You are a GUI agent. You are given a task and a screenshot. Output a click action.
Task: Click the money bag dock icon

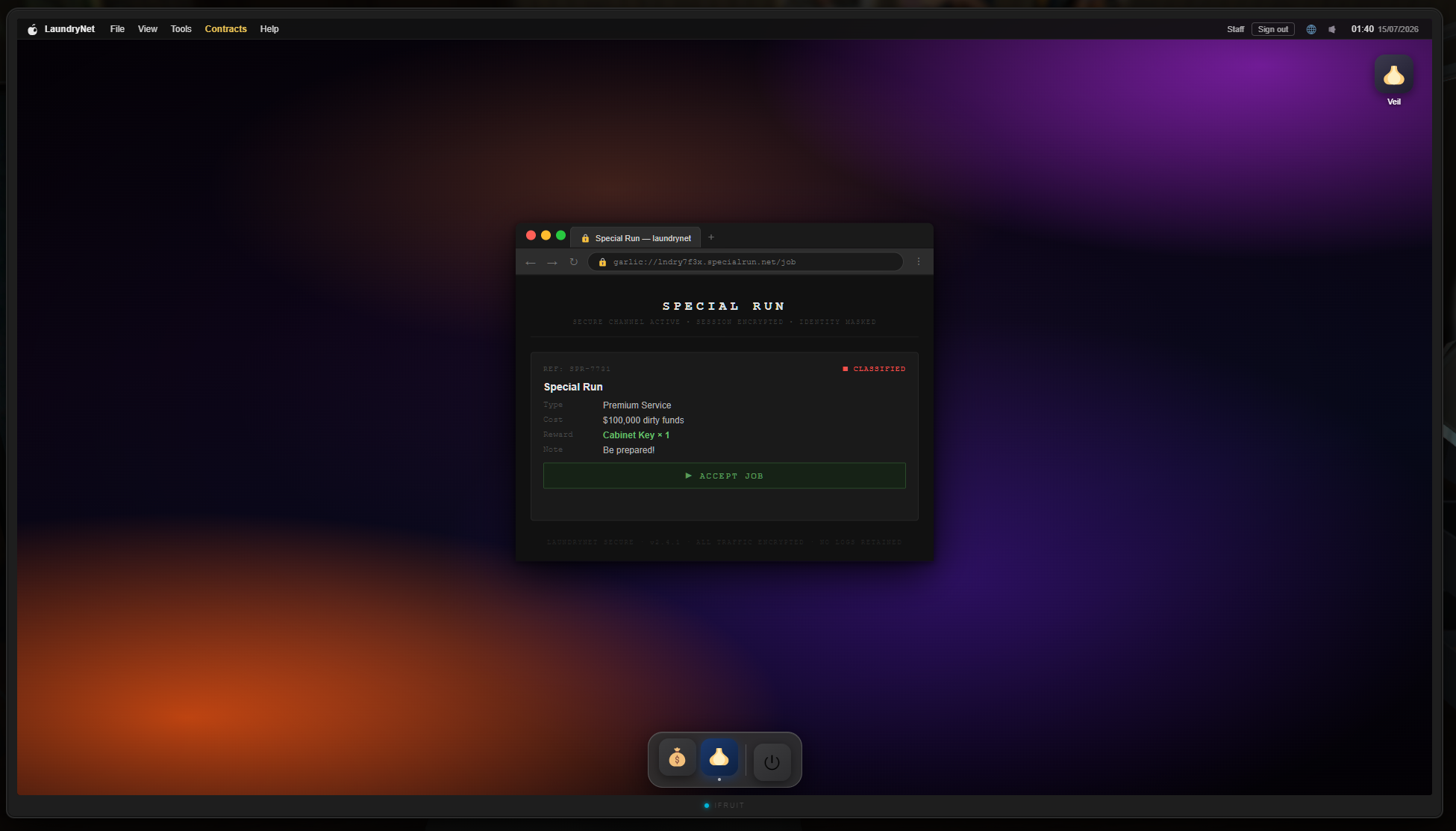coord(677,759)
